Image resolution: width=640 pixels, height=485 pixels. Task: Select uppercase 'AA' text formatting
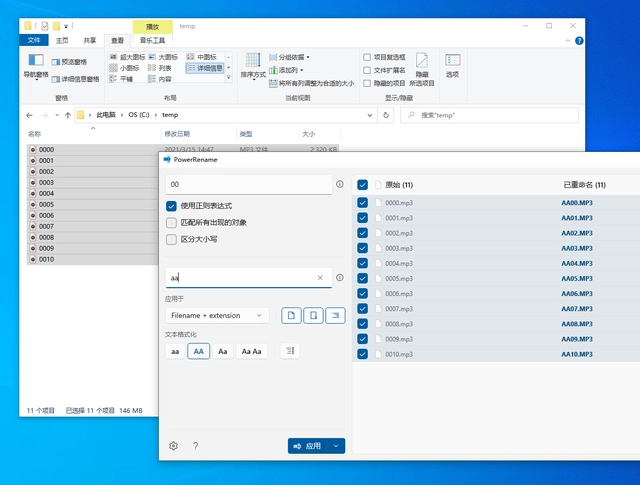coord(198,351)
